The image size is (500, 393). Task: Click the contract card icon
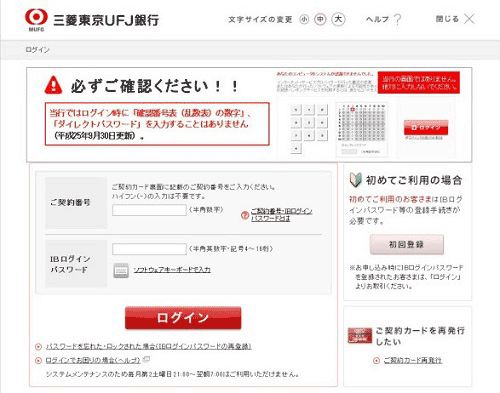[360, 336]
